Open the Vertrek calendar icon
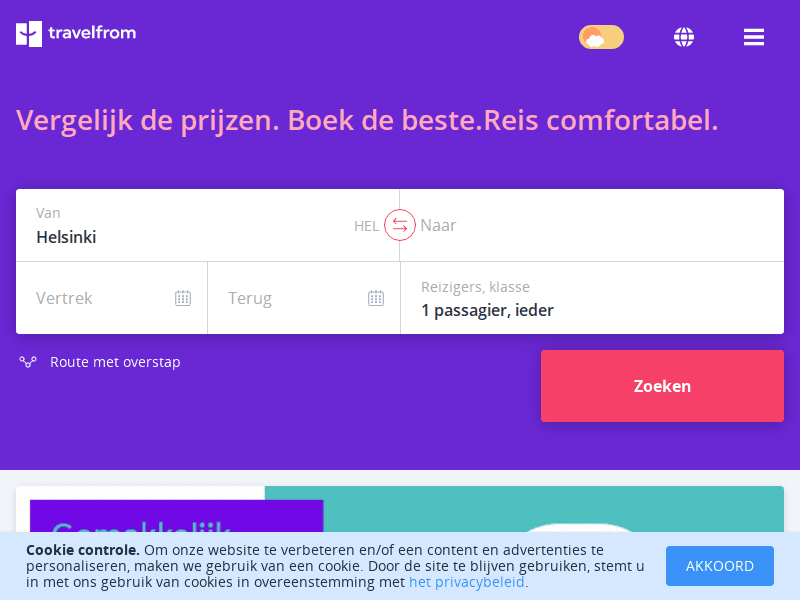800x600 pixels. pyautogui.click(x=183, y=298)
